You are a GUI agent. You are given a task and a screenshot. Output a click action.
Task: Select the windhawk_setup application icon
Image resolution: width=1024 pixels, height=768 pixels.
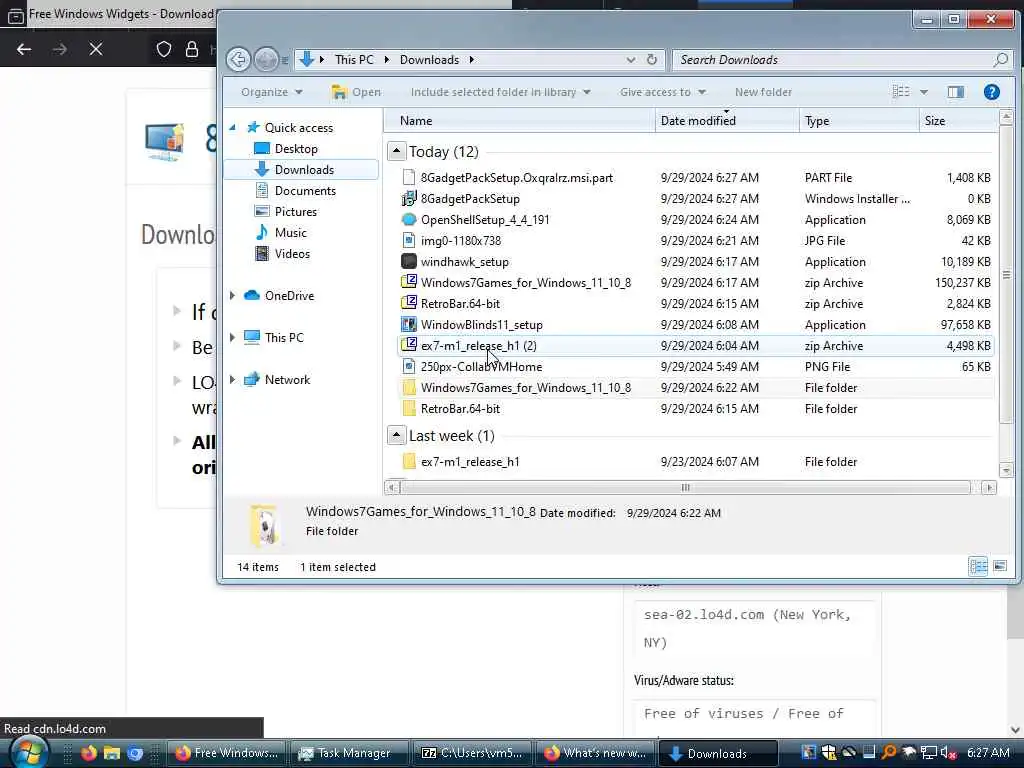(x=409, y=261)
